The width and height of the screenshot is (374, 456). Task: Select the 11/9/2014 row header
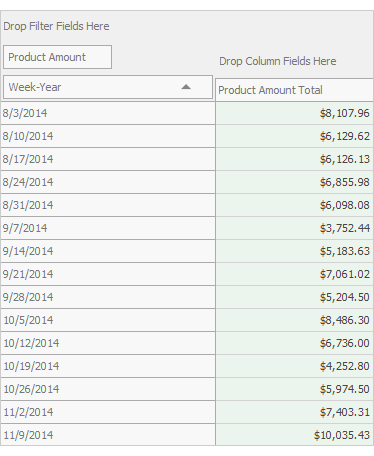coord(108,435)
